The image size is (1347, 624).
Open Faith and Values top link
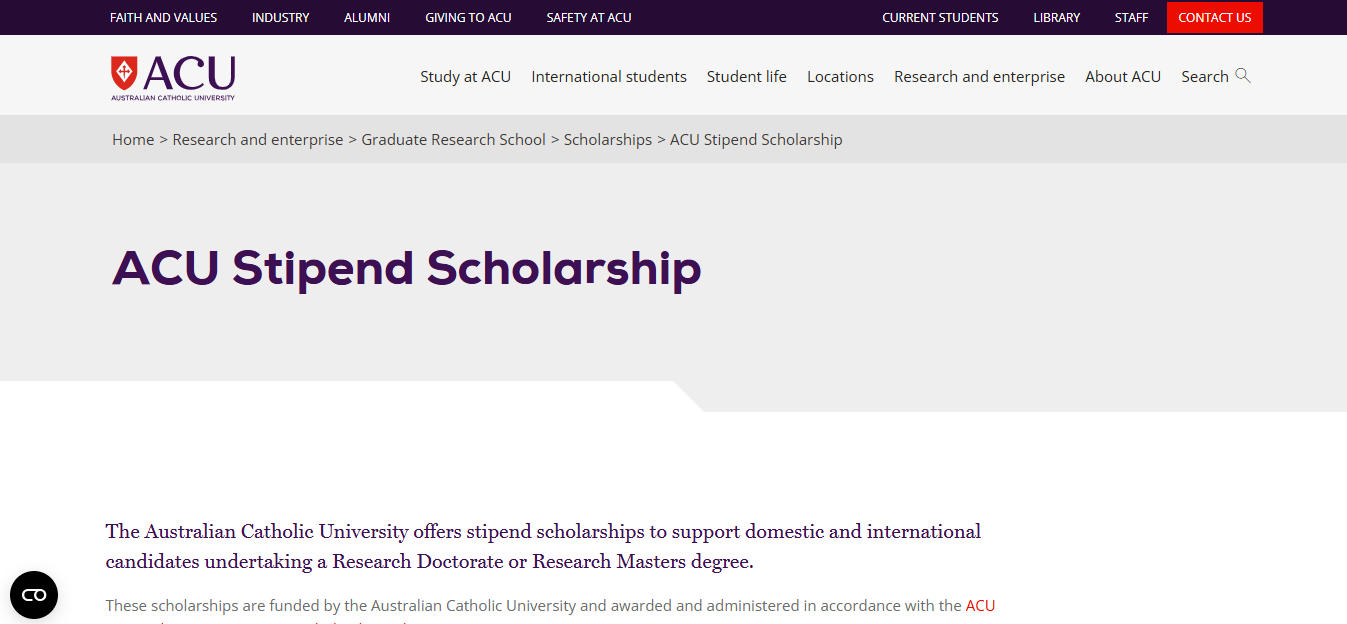[163, 17]
